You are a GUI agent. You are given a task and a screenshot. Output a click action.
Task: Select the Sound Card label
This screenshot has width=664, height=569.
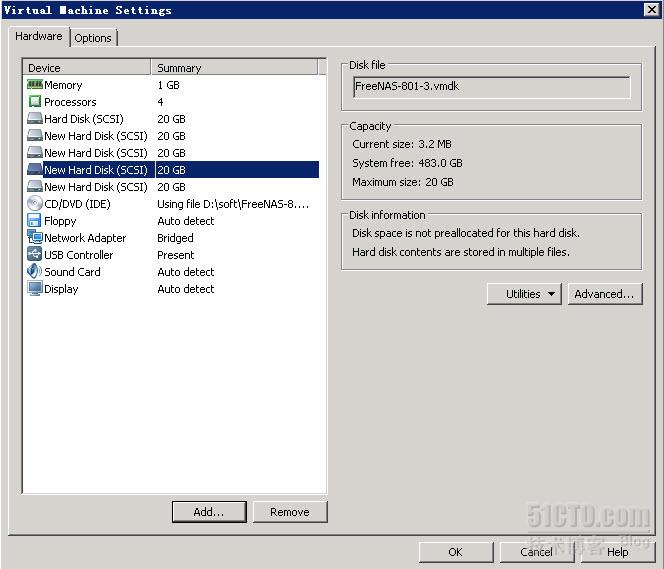72,272
